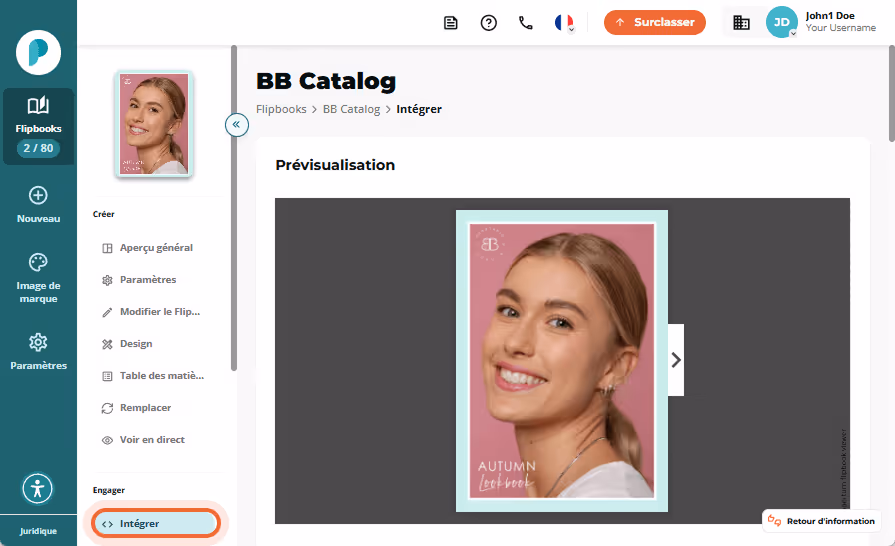Select the Intégrer menu item
The image size is (895, 546).
click(156, 524)
